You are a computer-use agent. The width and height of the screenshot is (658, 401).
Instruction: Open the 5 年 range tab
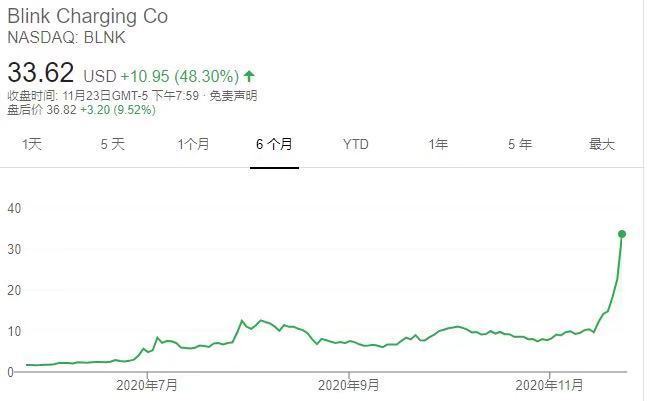coord(520,144)
